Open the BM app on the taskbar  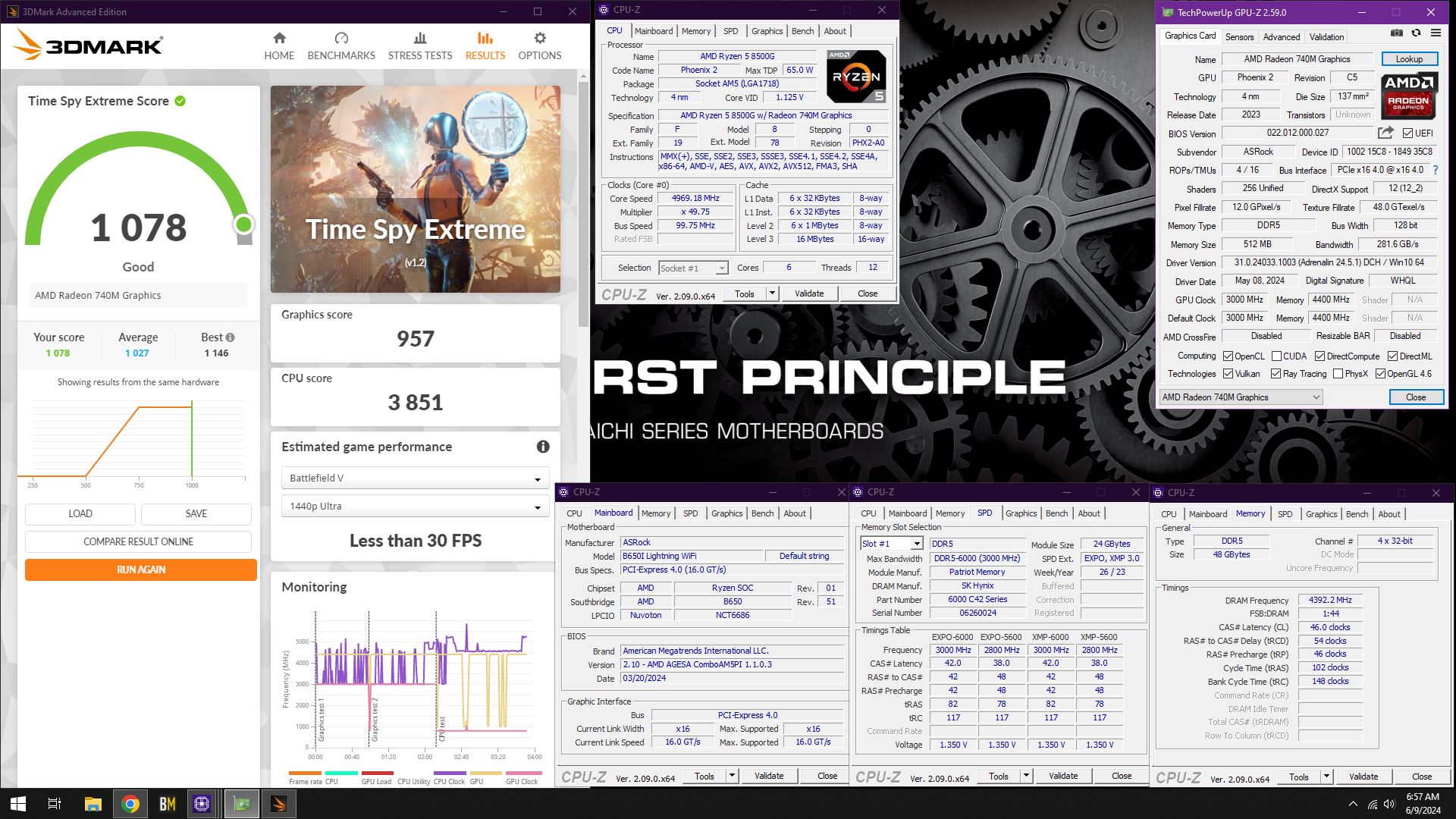(167, 804)
